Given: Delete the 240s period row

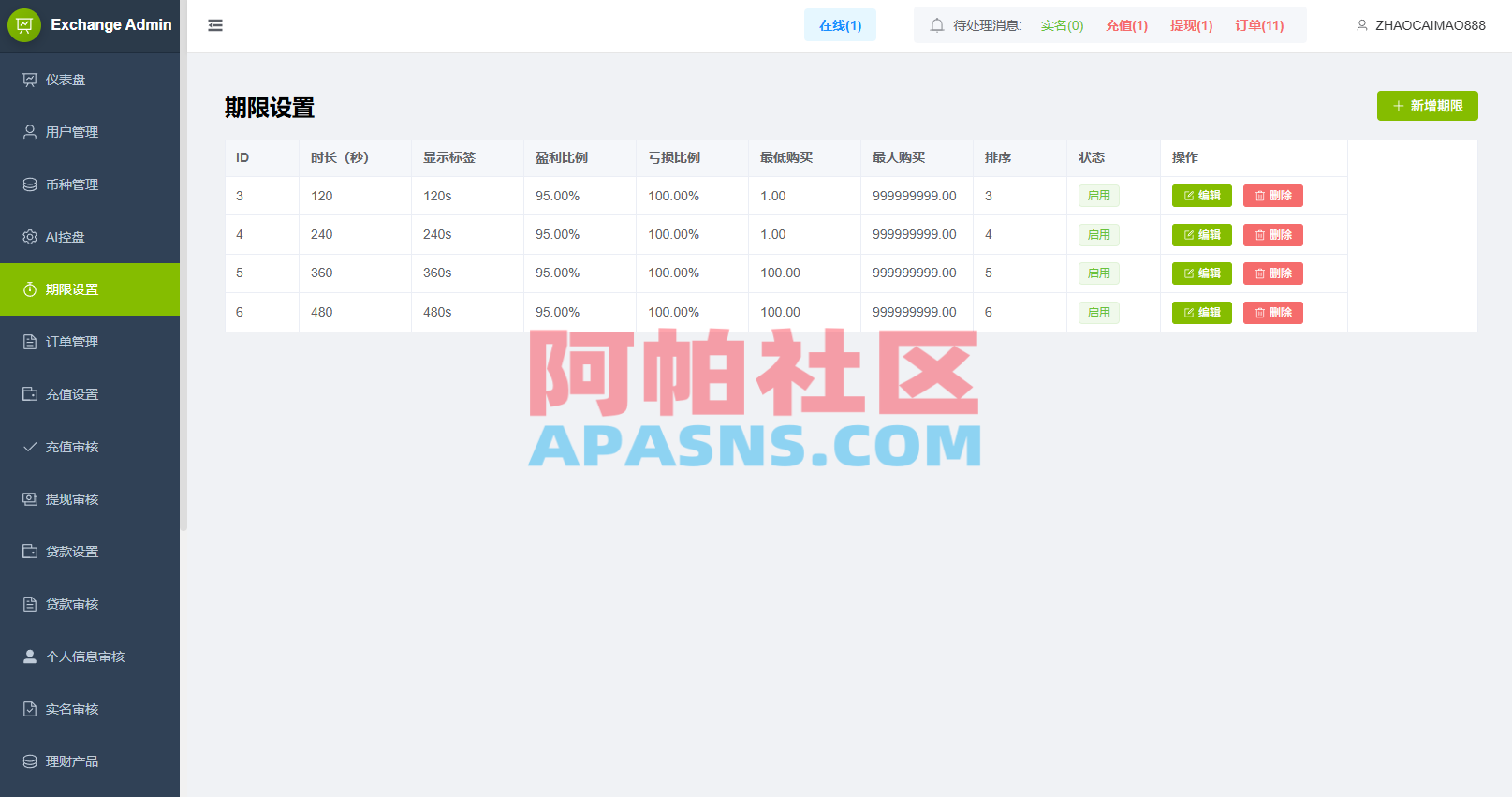Looking at the screenshot, I should [x=1272, y=235].
